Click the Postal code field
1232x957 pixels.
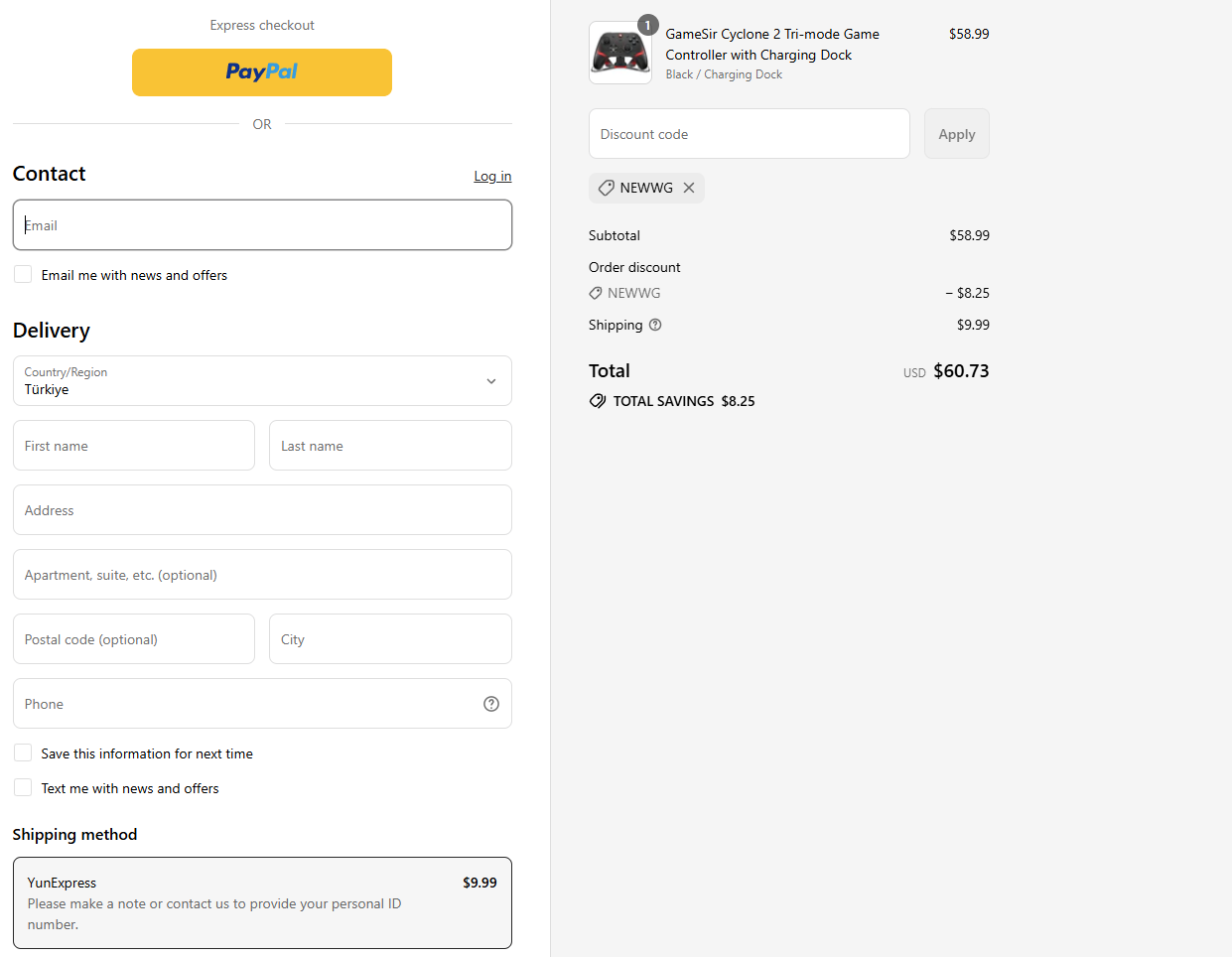pos(134,639)
